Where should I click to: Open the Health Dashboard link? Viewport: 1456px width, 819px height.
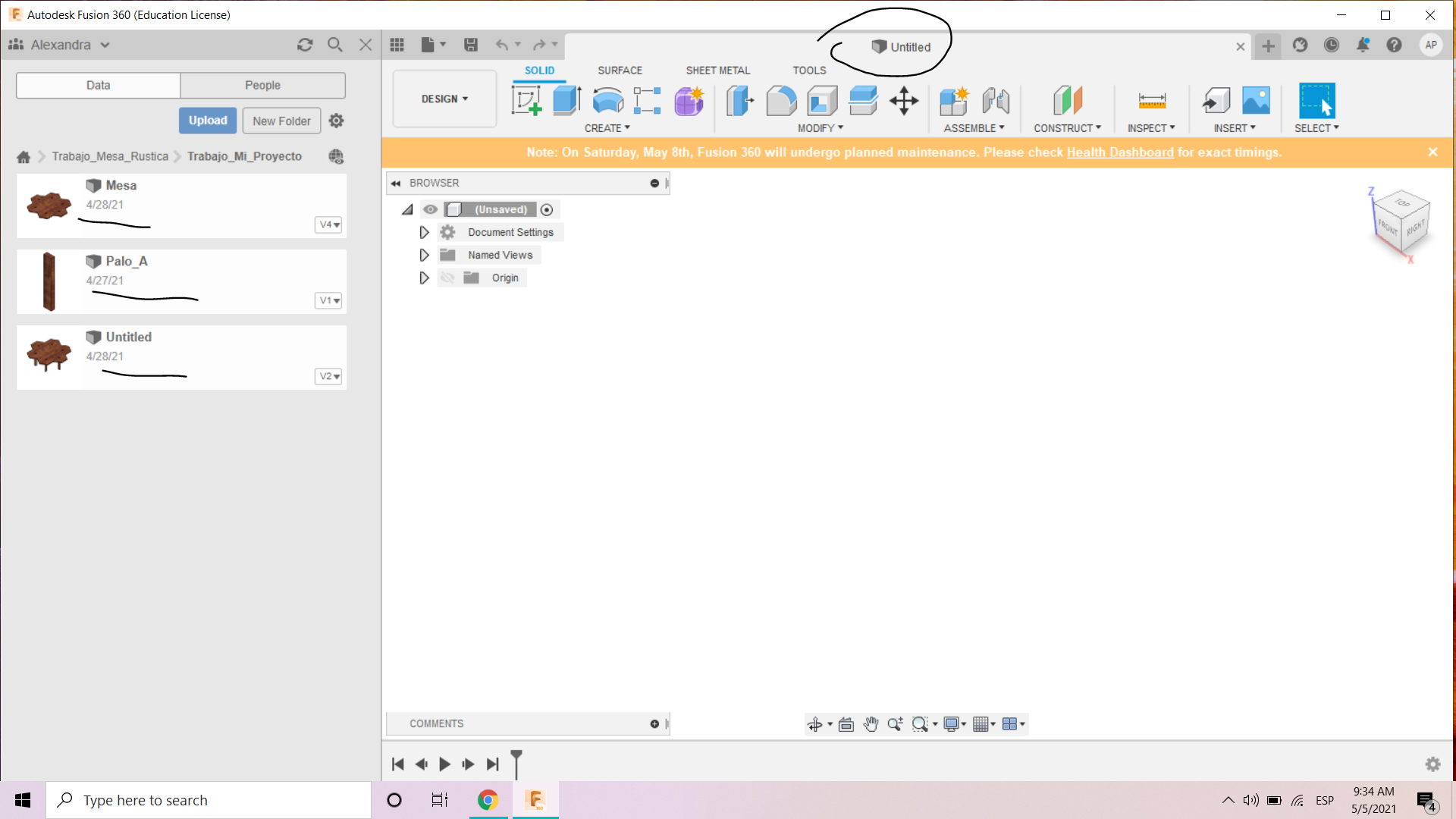tap(1119, 152)
